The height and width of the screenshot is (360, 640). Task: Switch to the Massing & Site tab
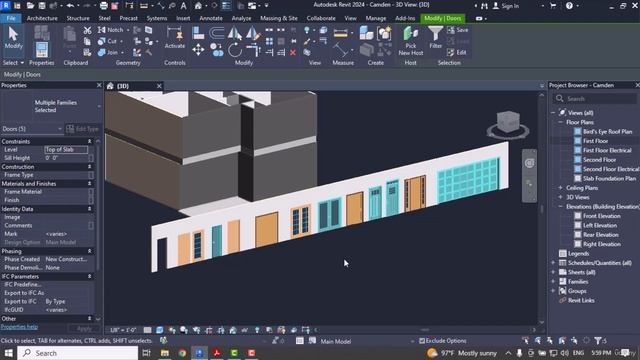pyautogui.click(x=279, y=18)
